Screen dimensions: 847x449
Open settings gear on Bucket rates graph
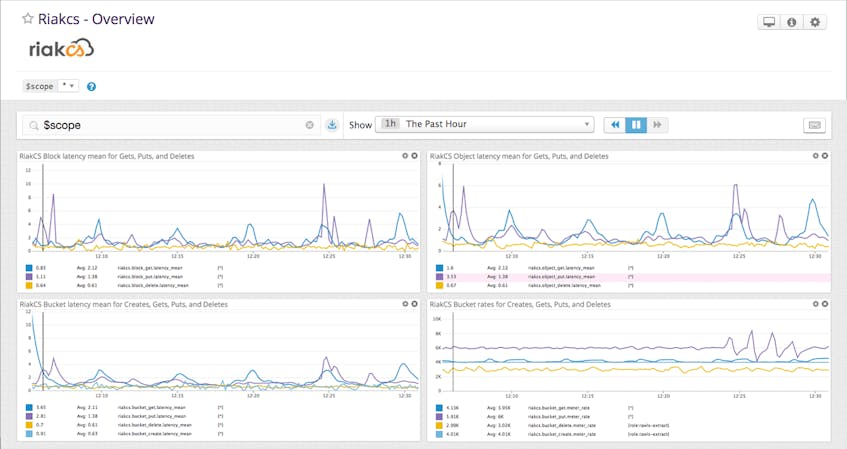click(816, 304)
